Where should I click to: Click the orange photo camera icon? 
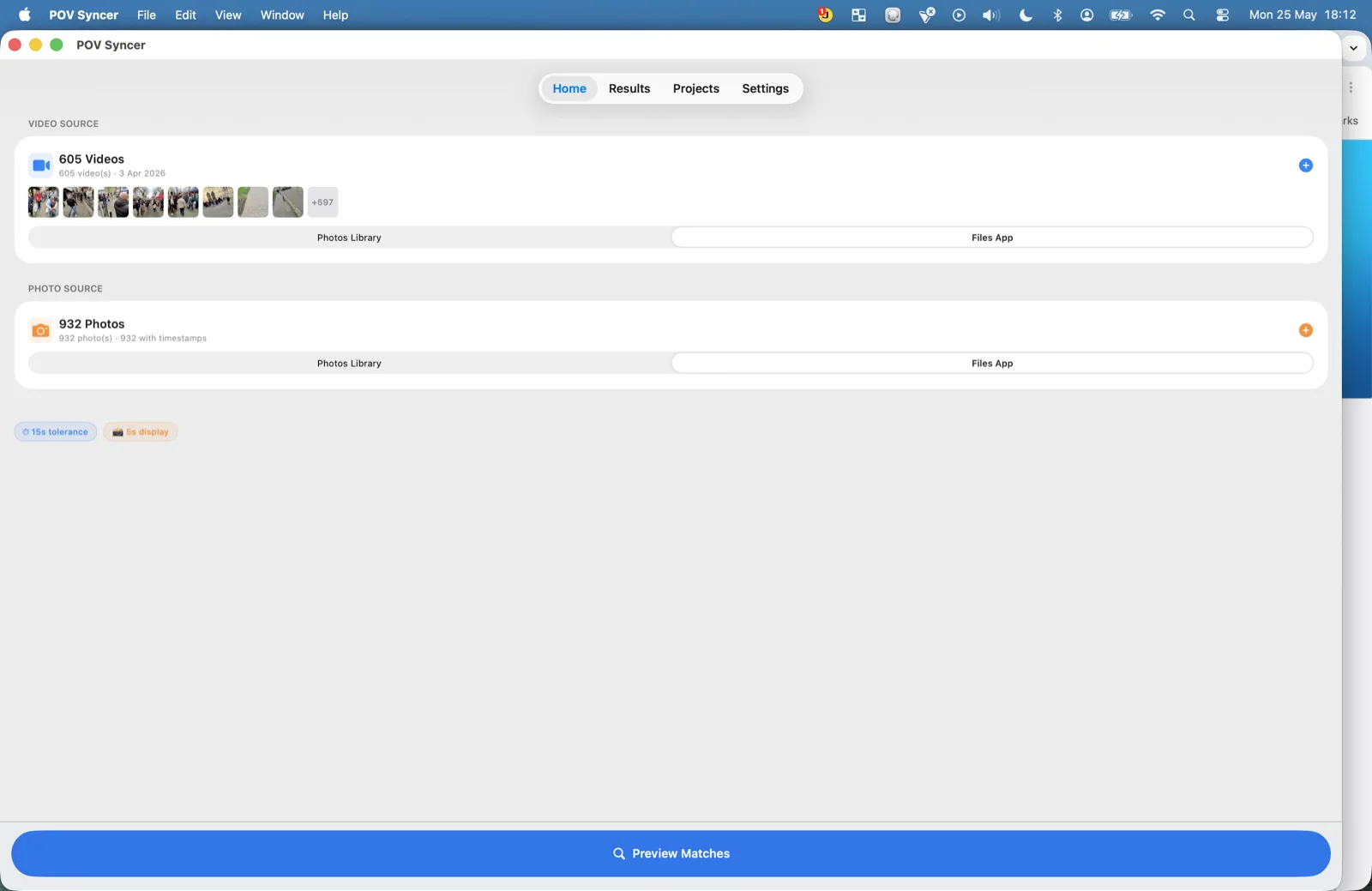(40, 330)
